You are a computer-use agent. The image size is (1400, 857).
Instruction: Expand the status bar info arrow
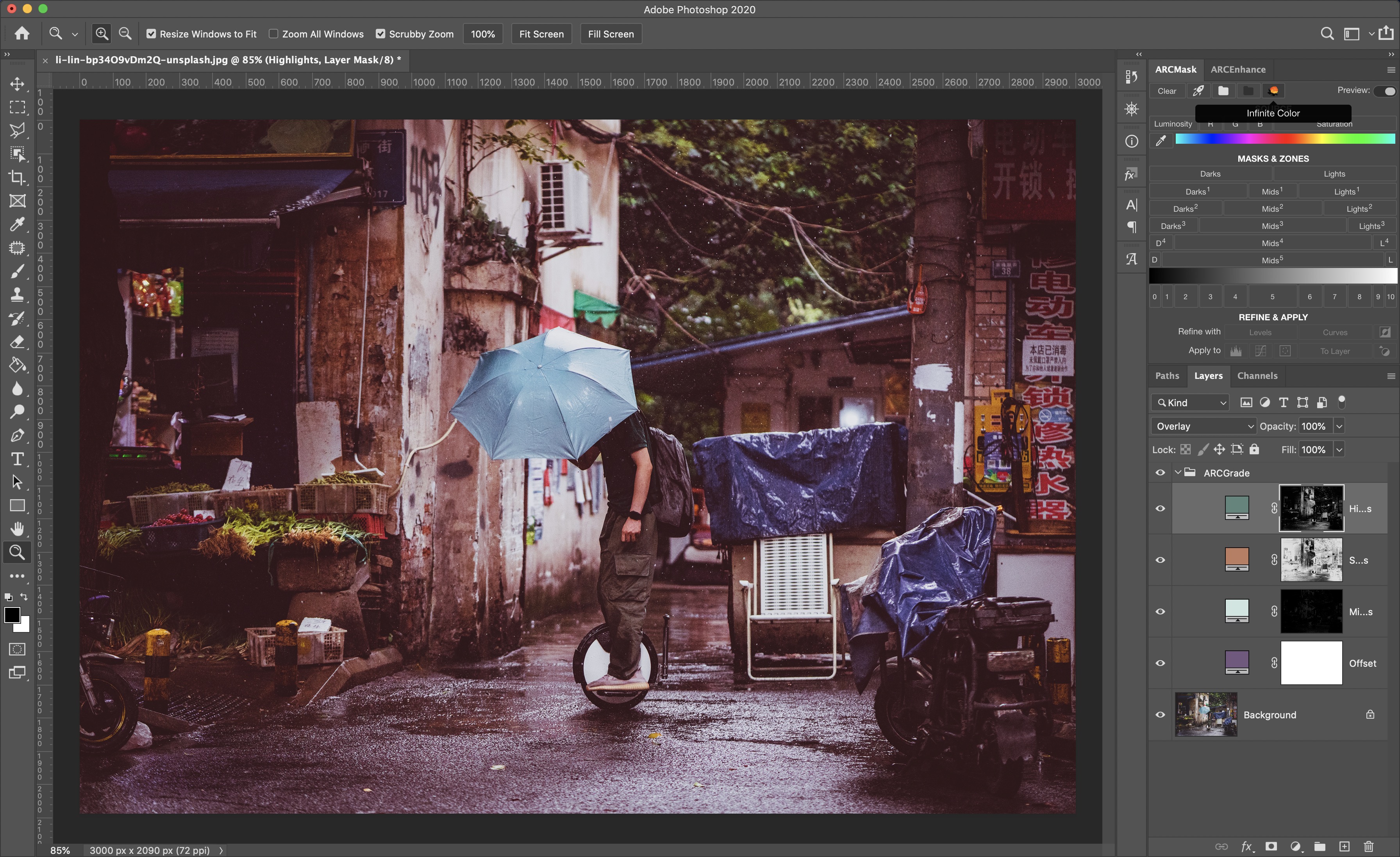(221, 850)
